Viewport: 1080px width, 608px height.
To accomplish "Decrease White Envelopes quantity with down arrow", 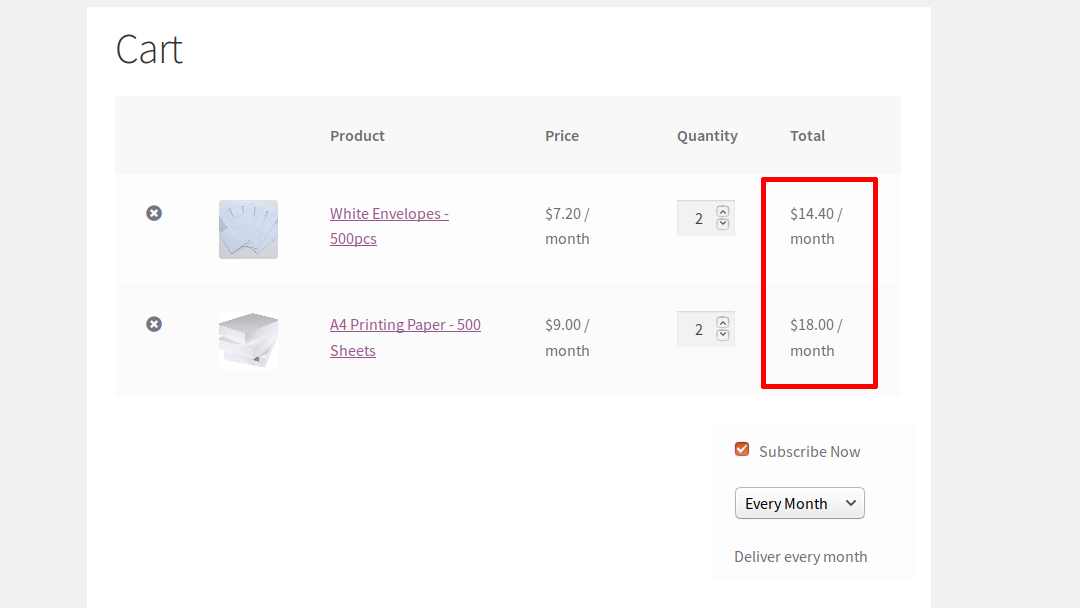I will point(723,224).
